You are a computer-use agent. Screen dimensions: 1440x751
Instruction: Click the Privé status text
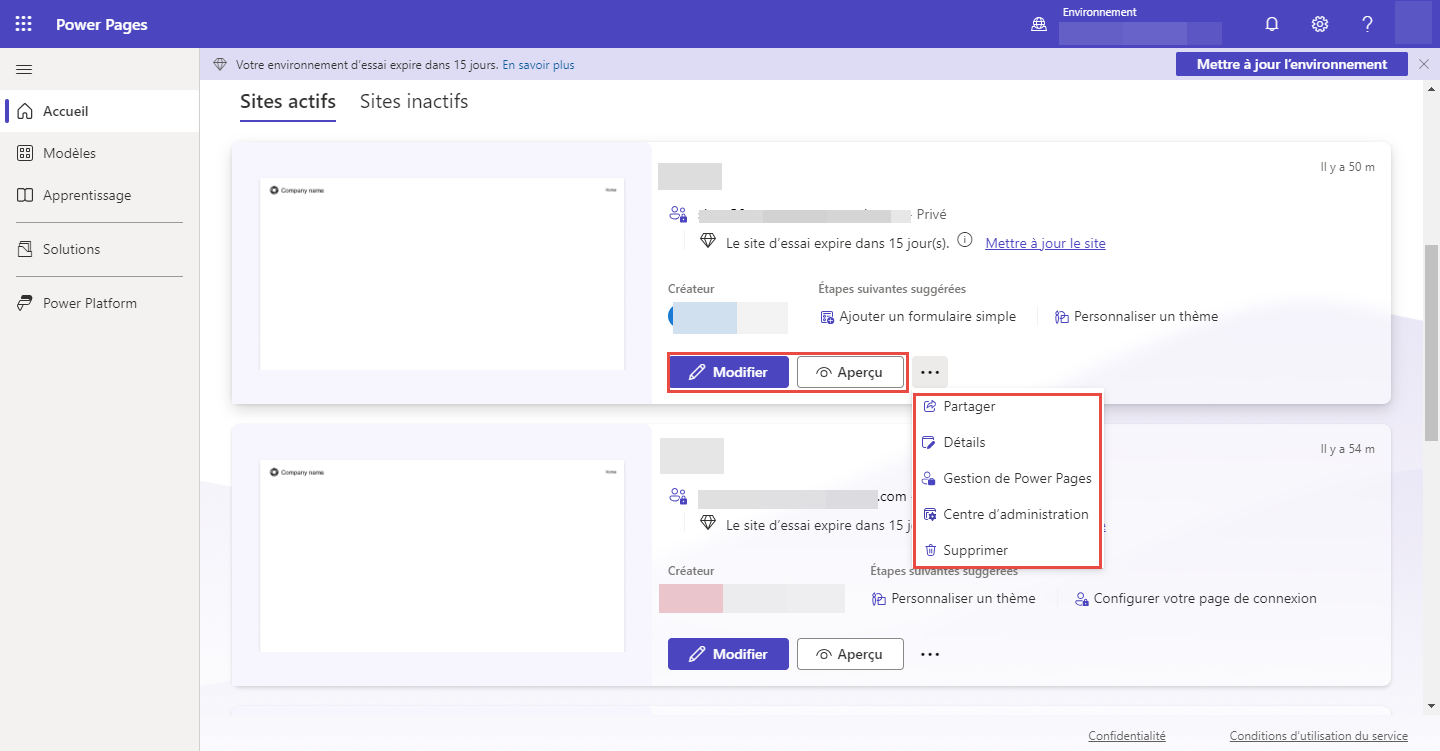pos(931,214)
